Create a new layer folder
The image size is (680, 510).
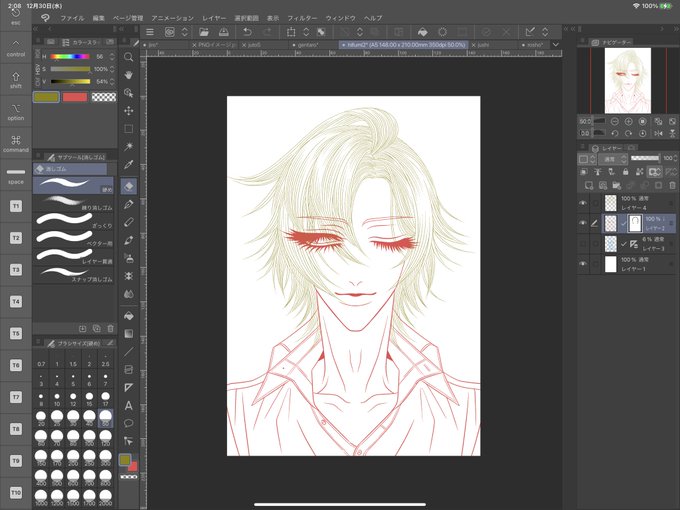(616, 186)
